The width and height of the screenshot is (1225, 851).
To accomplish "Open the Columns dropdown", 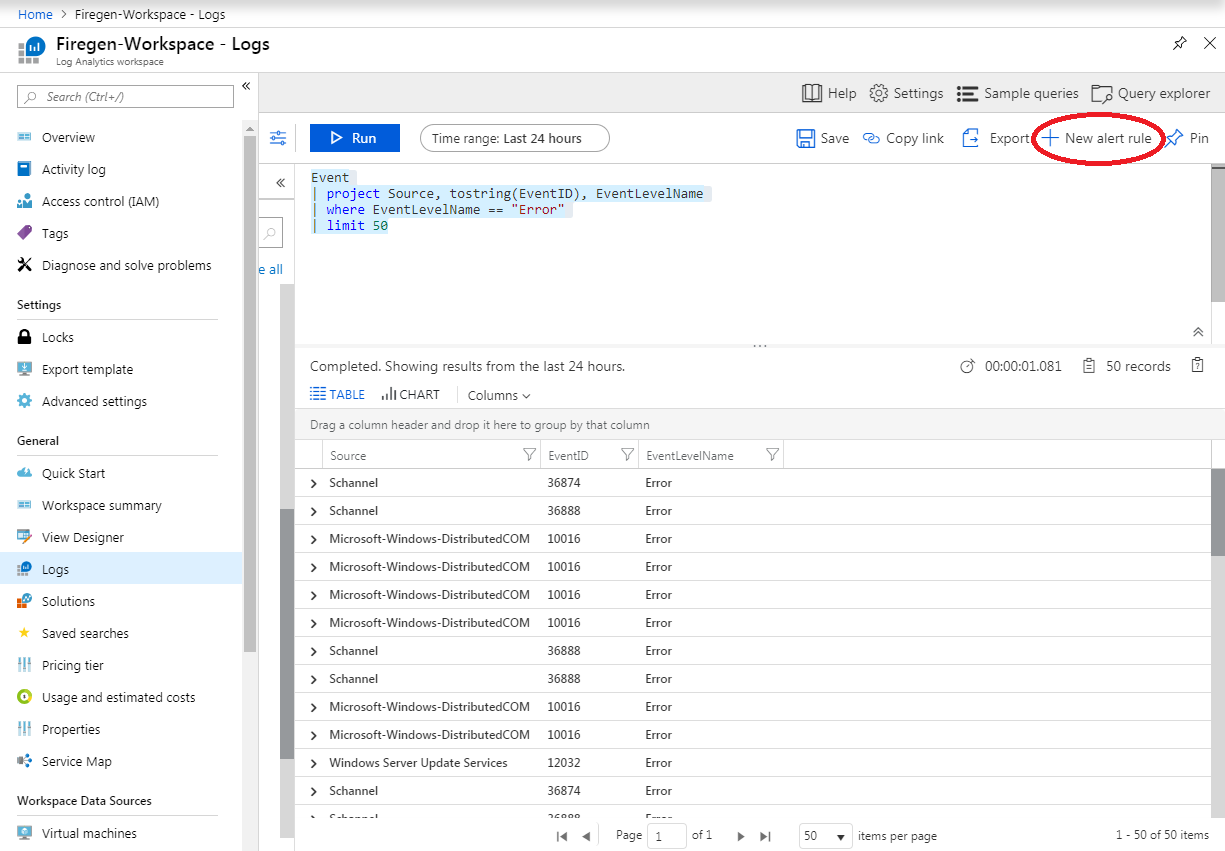I will [x=498, y=395].
